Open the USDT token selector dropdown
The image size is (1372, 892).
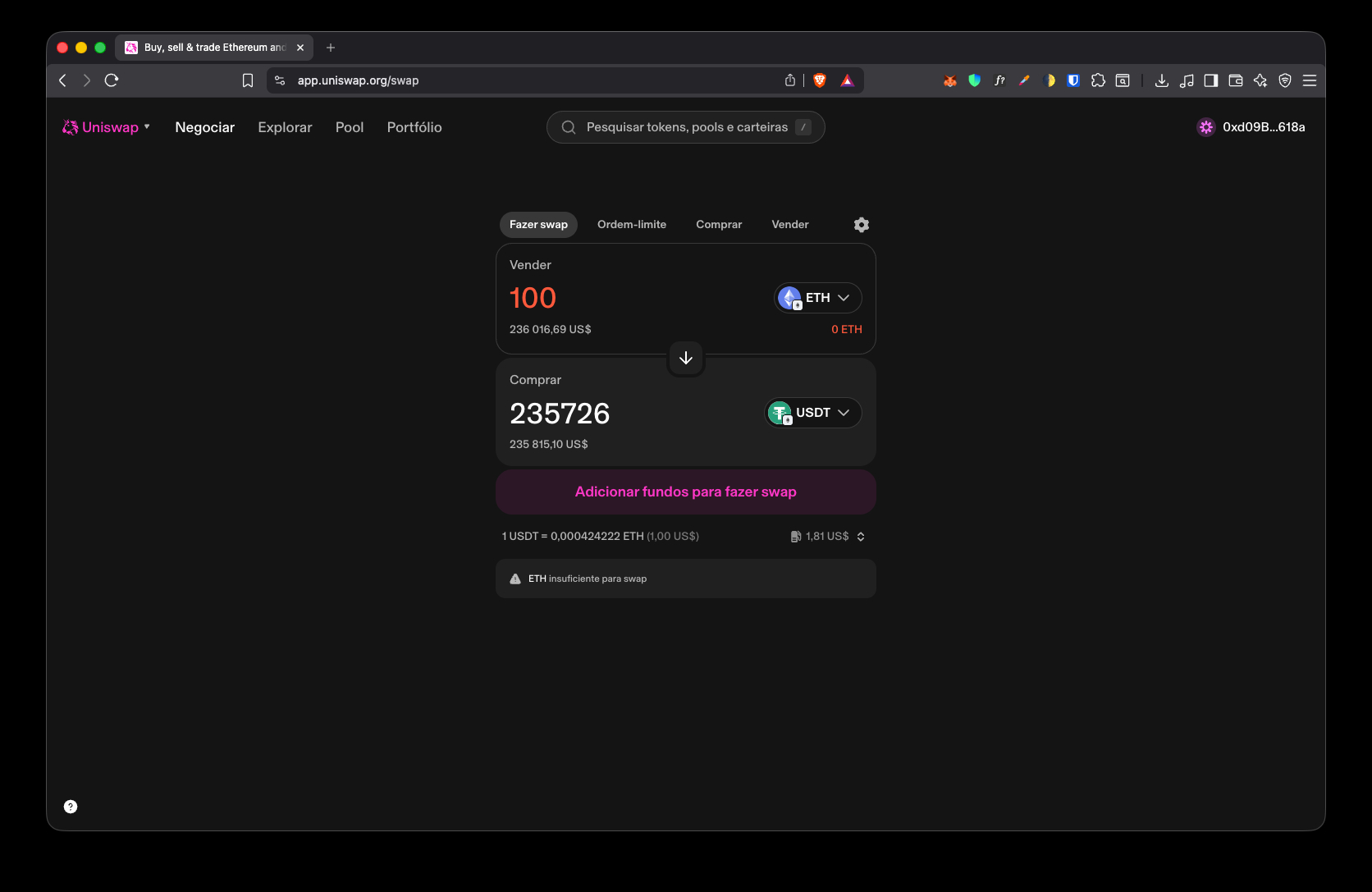tap(813, 413)
